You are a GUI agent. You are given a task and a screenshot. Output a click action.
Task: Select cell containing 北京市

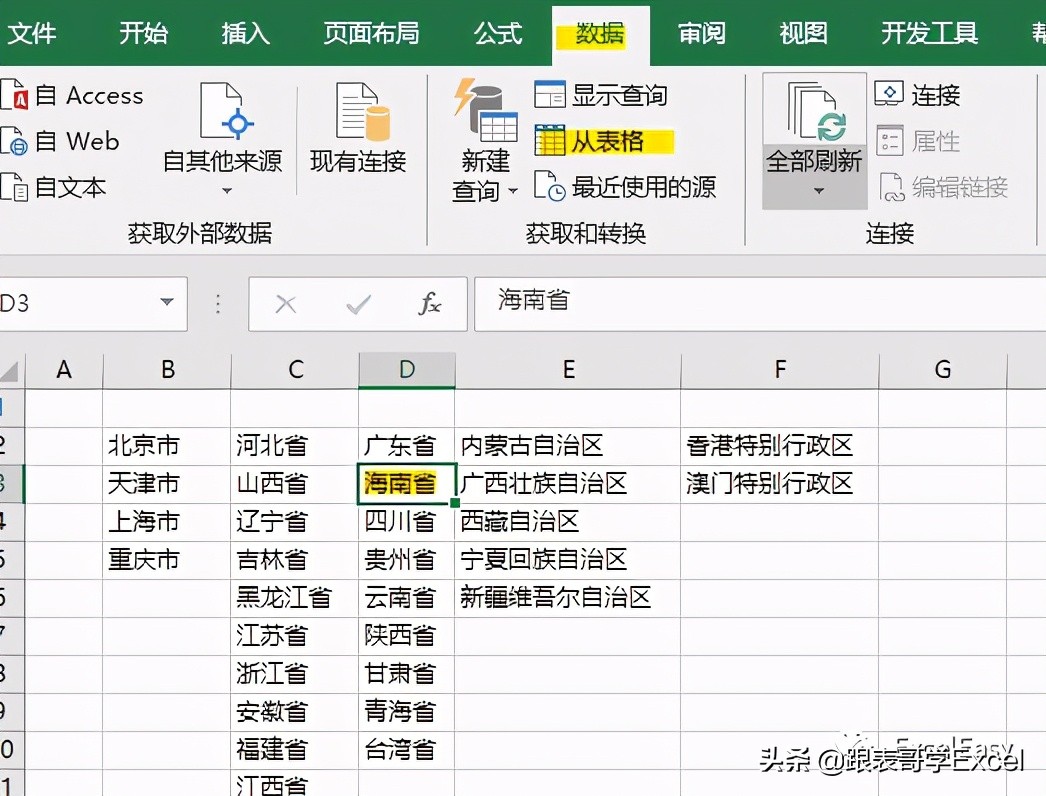[x=167, y=446]
